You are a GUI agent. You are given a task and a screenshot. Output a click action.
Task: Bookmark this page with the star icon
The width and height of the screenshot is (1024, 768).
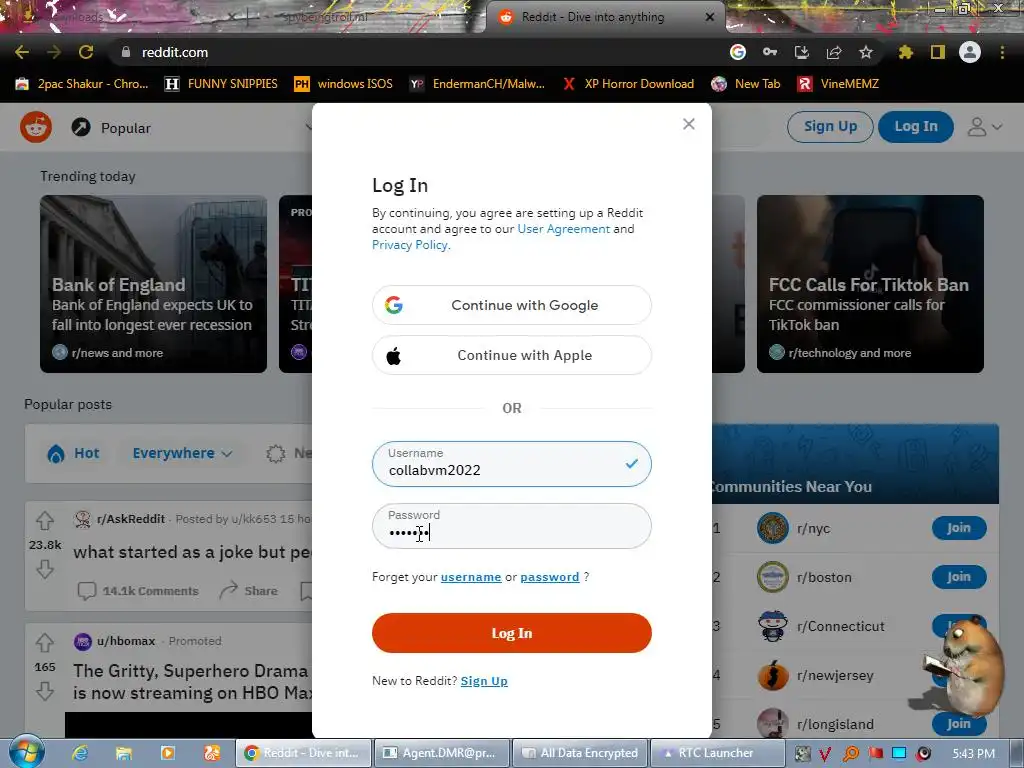pos(866,52)
